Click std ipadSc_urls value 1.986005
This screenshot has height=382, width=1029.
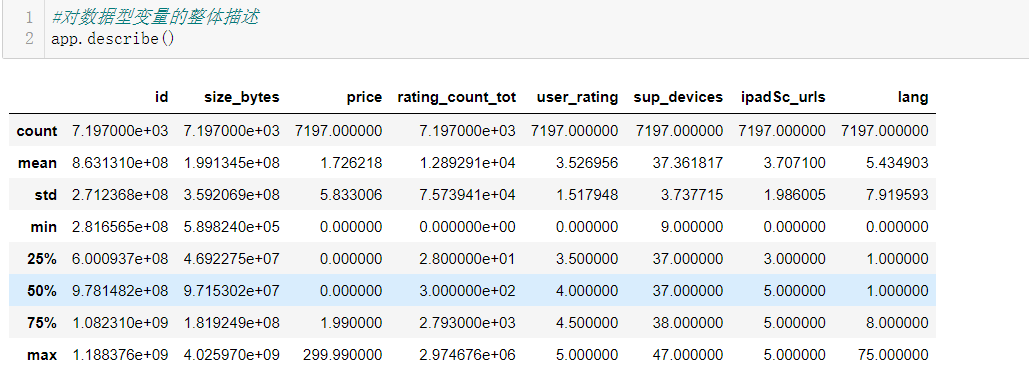(795, 195)
